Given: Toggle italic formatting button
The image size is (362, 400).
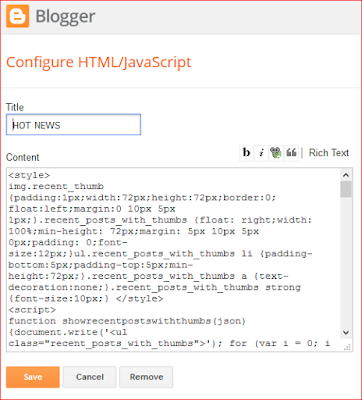Looking at the screenshot, I should (261, 153).
